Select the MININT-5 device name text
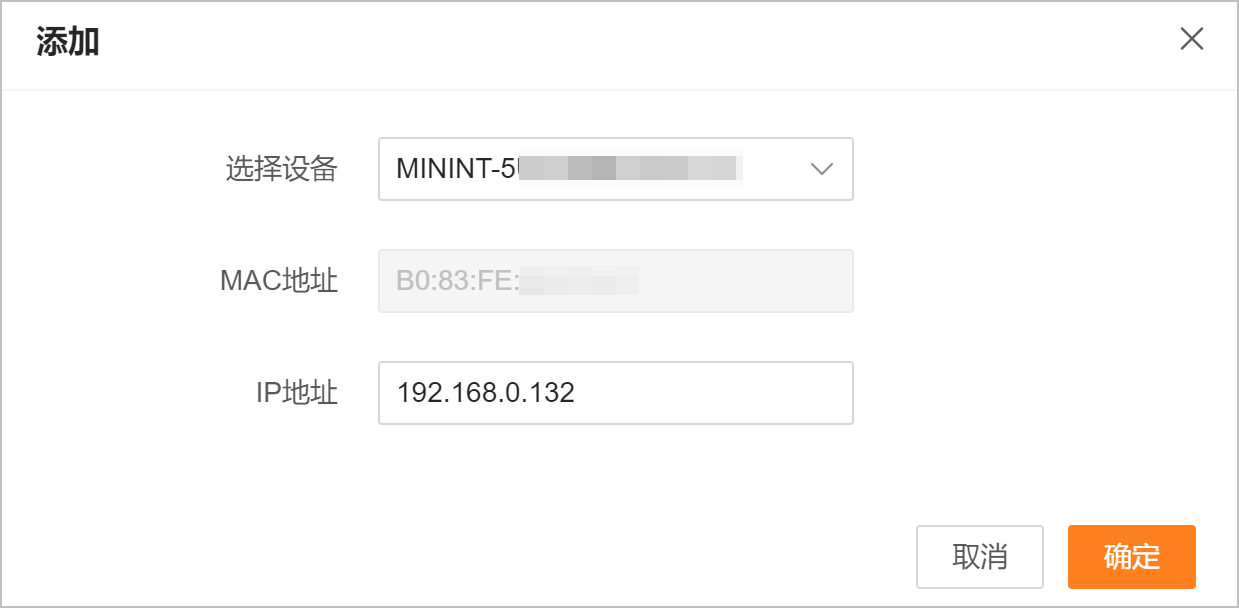Viewport: 1239px width, 608px height. pos(456,169)
